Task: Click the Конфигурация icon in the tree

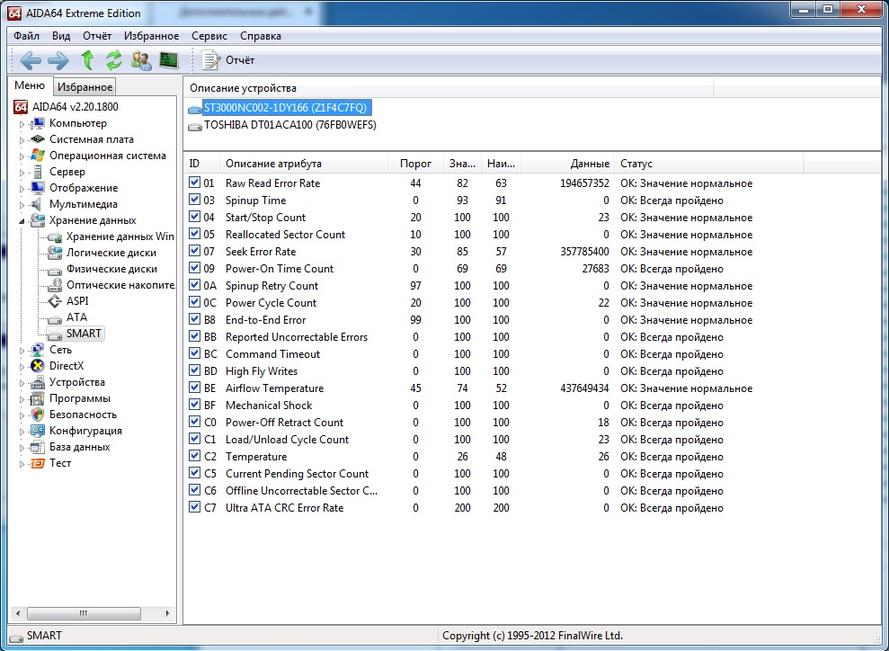Action: [x=38, y=431]
